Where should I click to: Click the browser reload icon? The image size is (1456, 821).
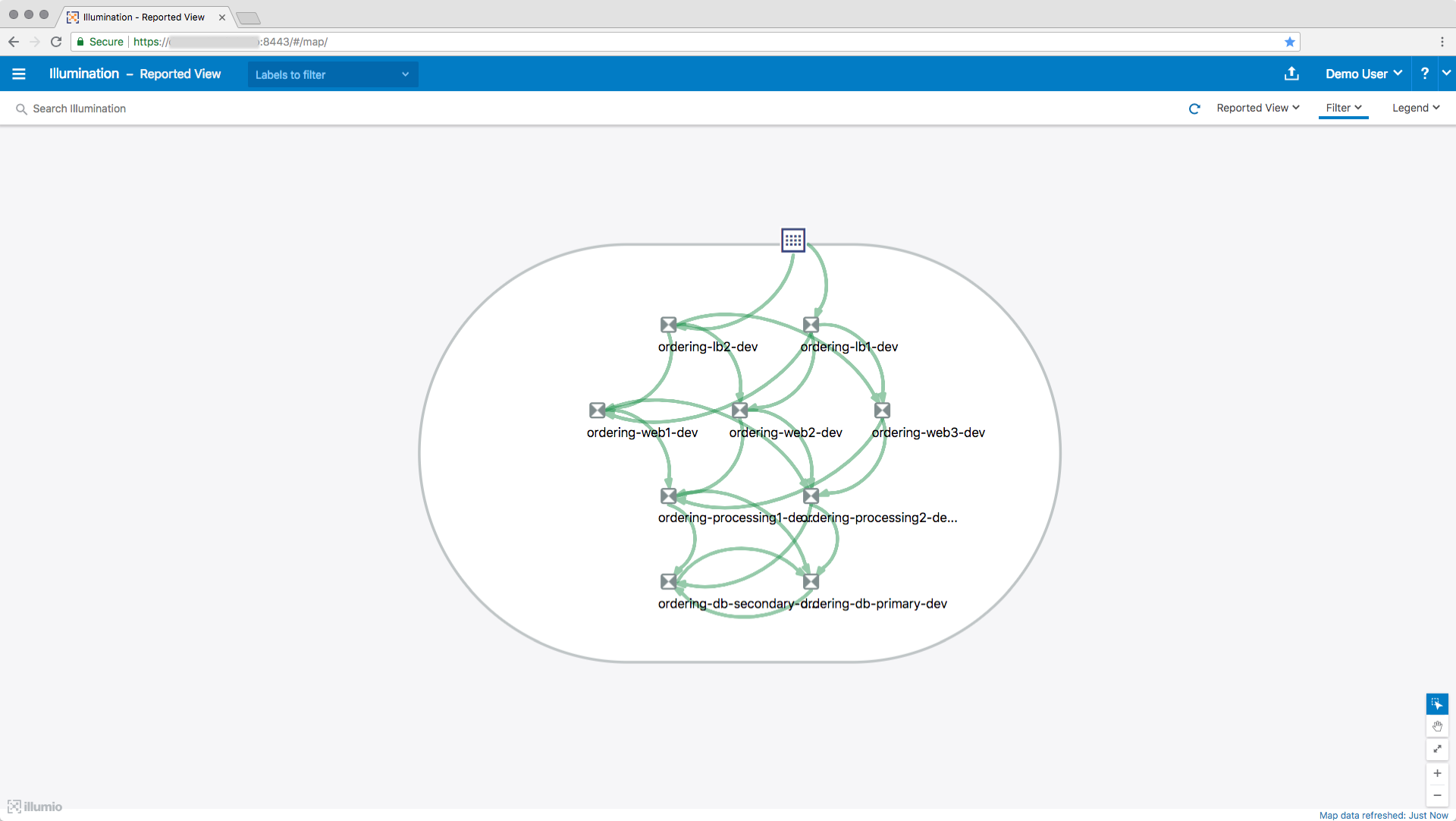(56, 42)
